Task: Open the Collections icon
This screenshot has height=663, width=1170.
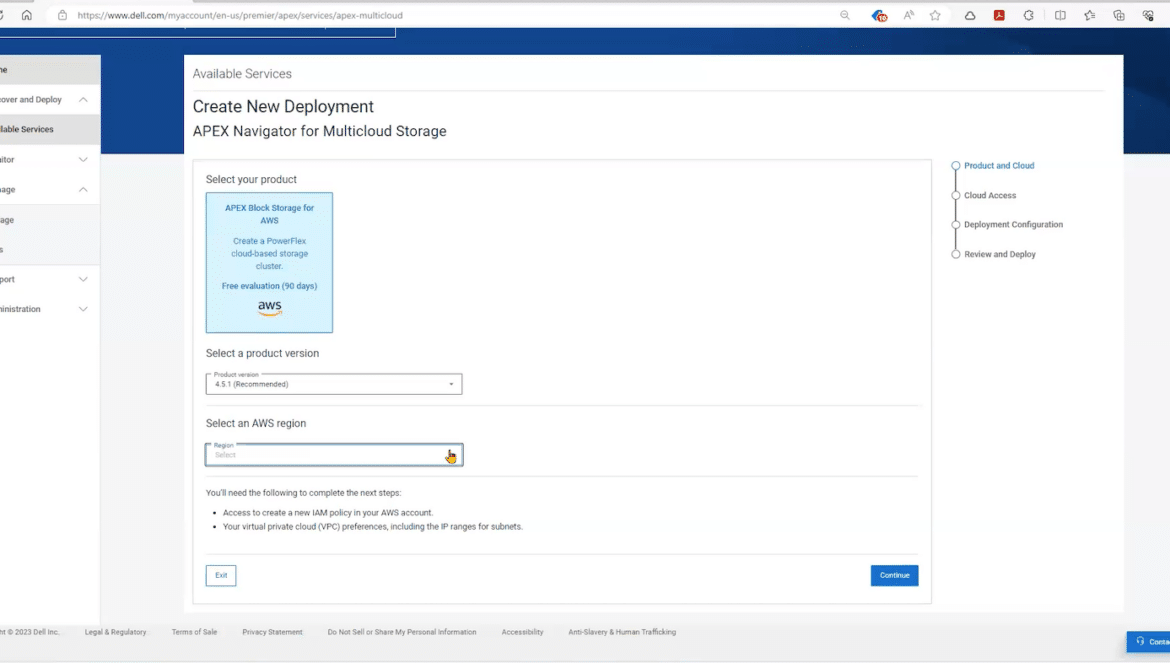Action: pyautogui.click(x=1119, y=15)
